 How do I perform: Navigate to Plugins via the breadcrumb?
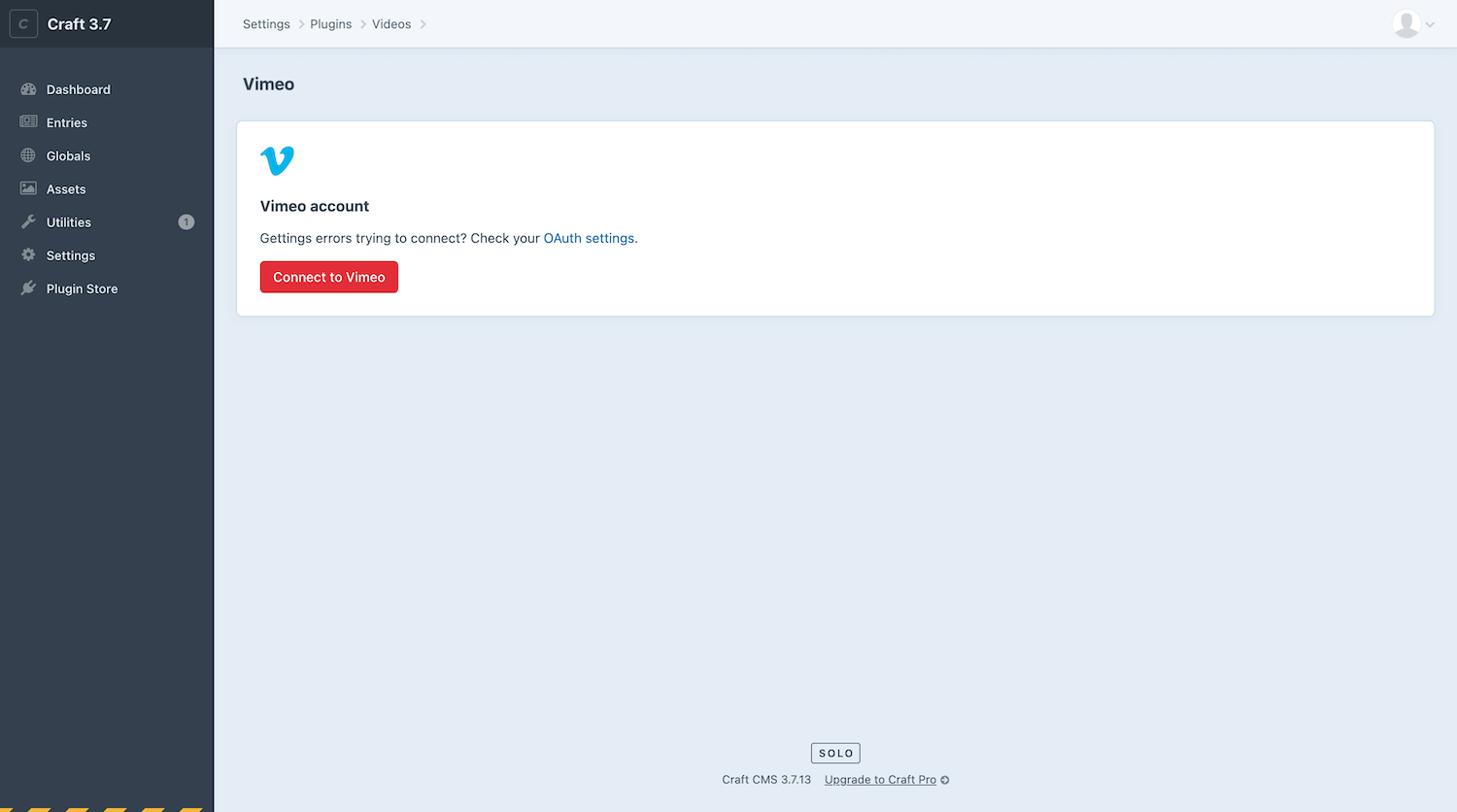pyautogui.click(x=330, y=23)
